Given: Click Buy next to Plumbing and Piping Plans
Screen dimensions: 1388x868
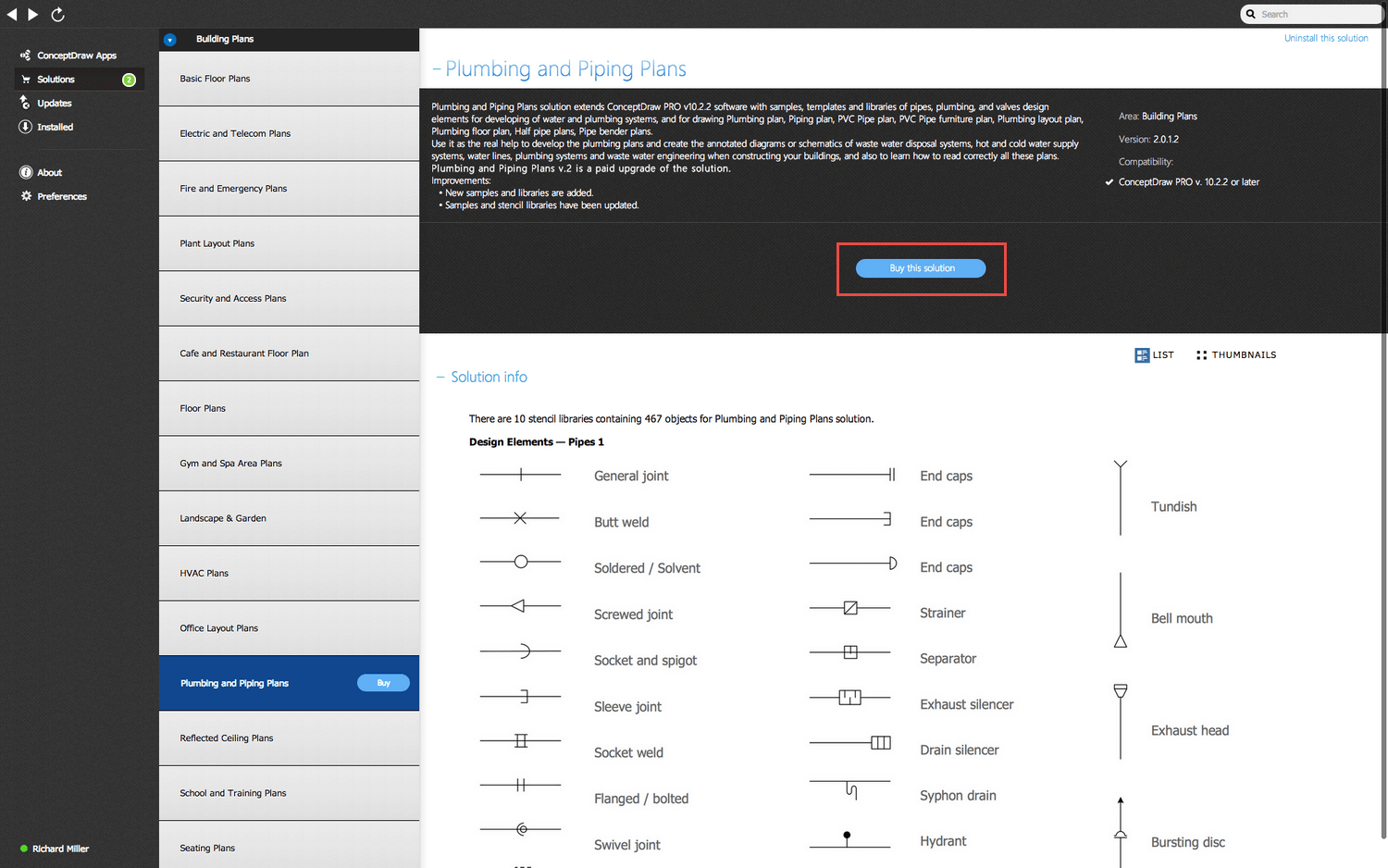Looking at the screenshot, I should point(383,683).
